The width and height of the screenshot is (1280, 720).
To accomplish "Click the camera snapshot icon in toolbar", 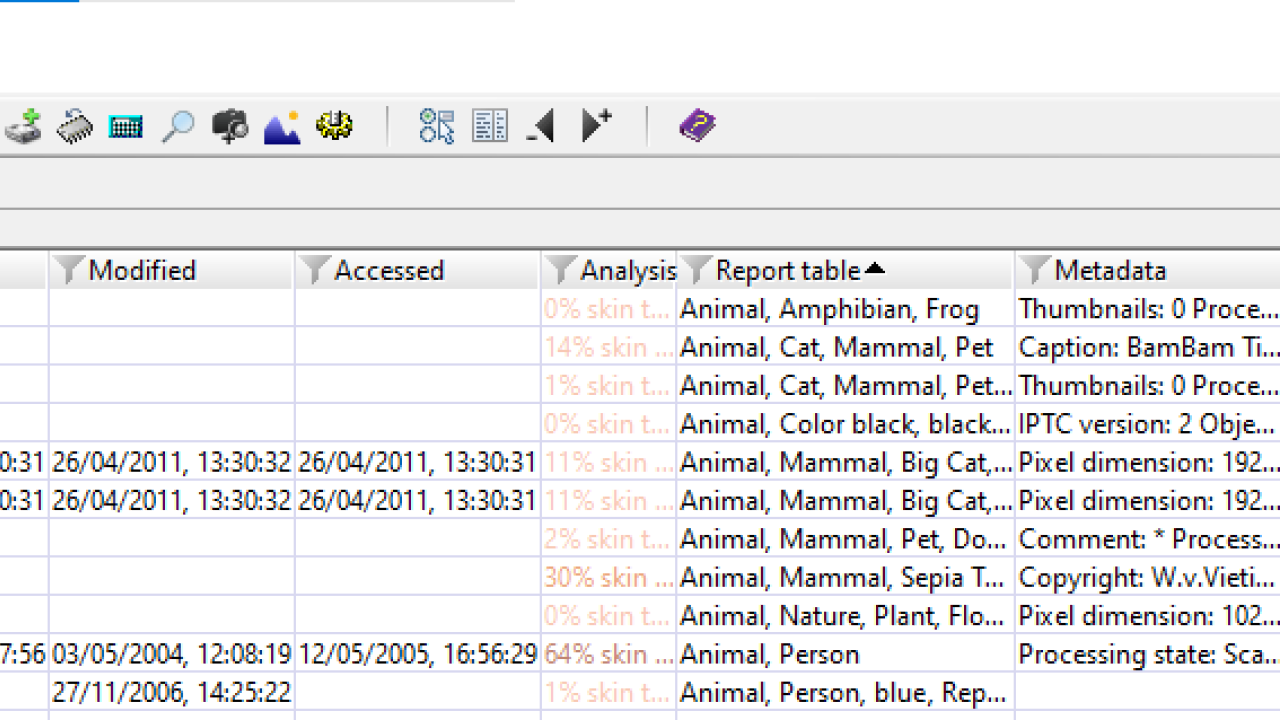I will coord(230,127).
